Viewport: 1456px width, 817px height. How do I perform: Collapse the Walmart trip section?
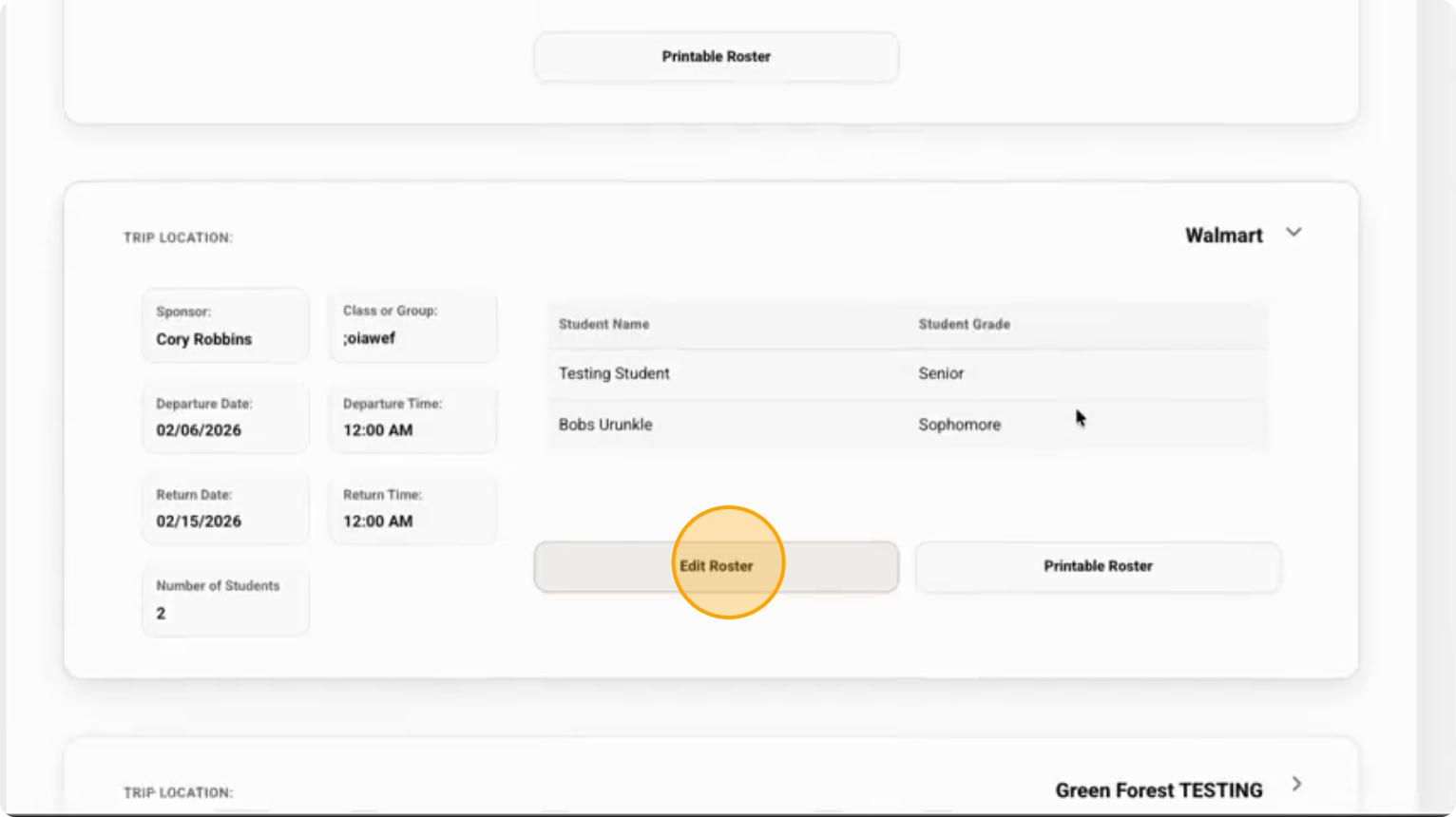1293,231
